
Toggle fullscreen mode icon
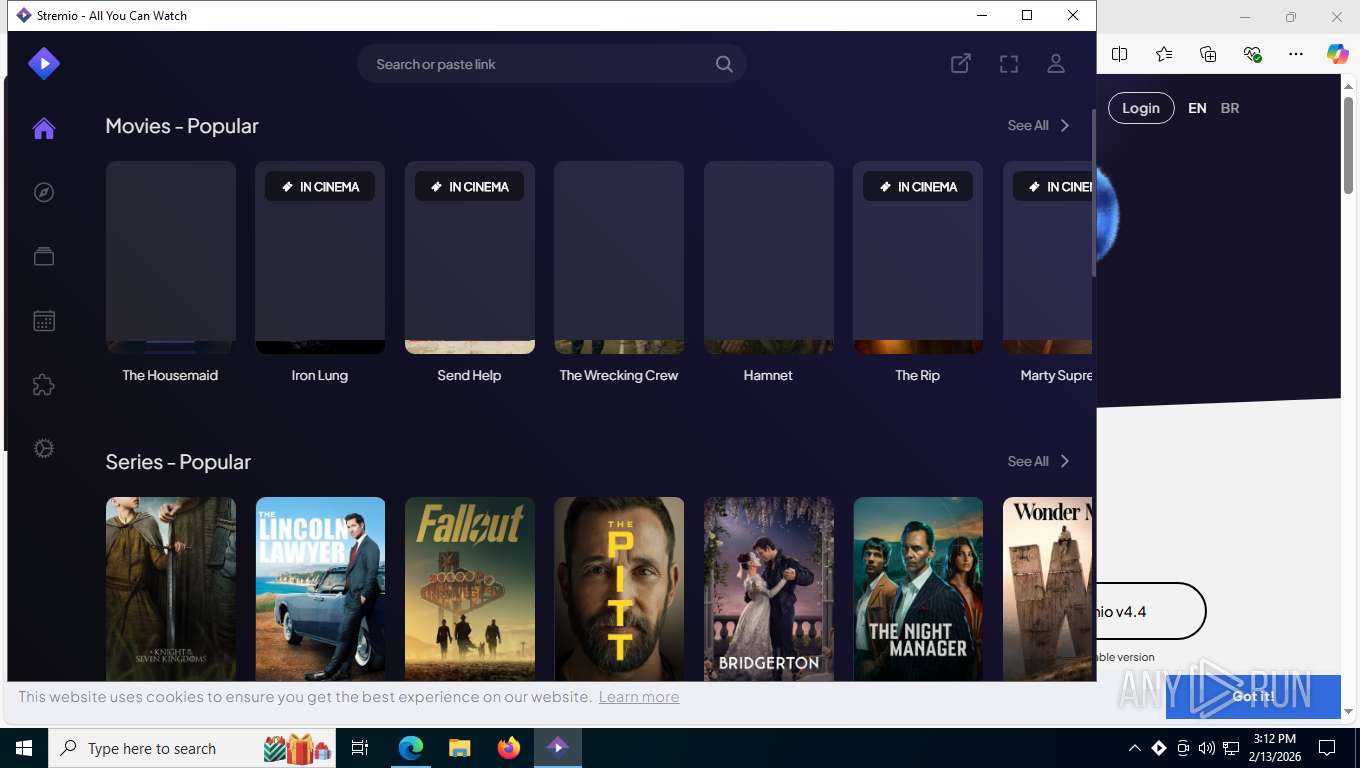1009,64
